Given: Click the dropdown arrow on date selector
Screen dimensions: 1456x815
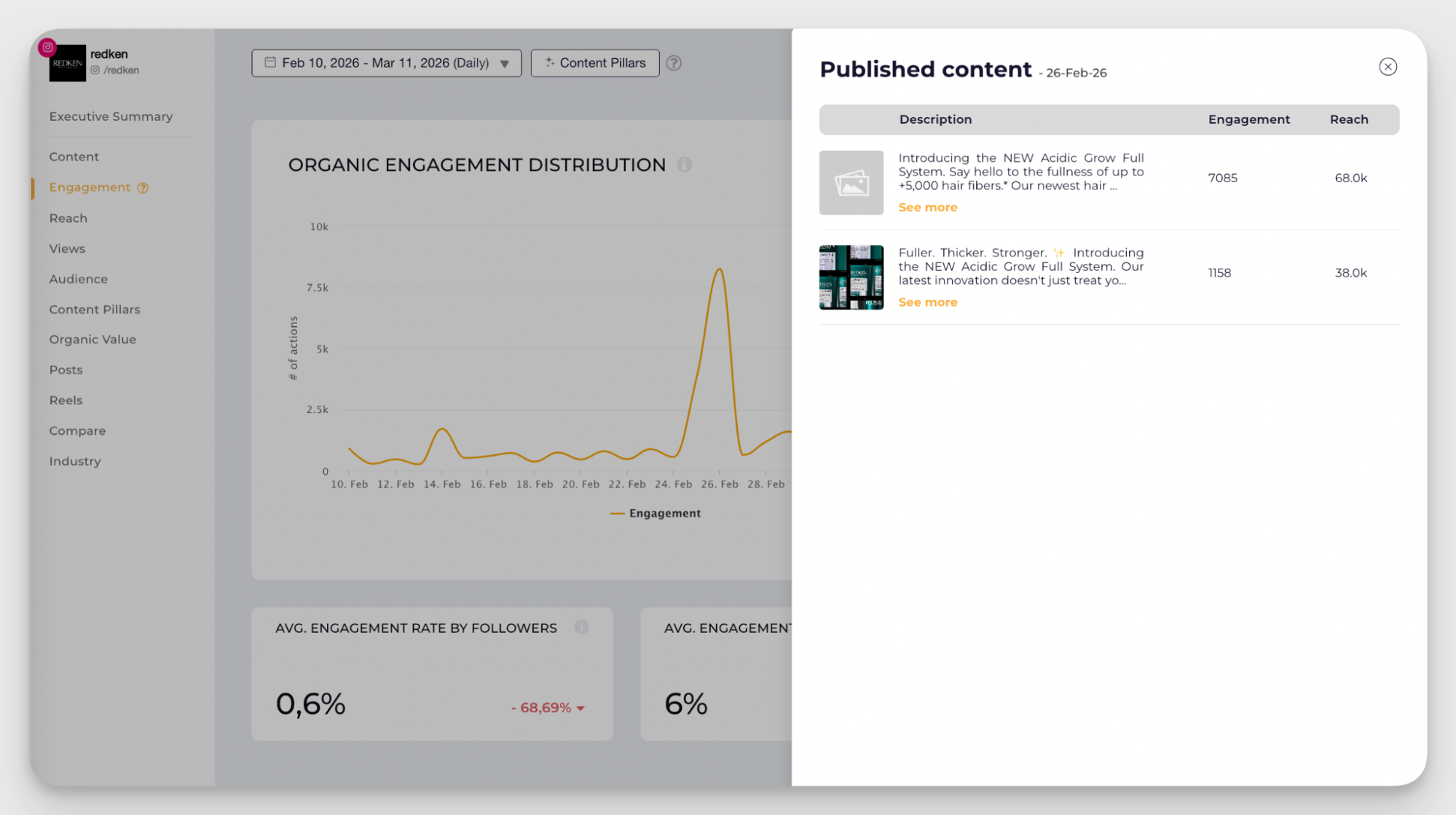Looking at the screenshot, I should 504,64.
